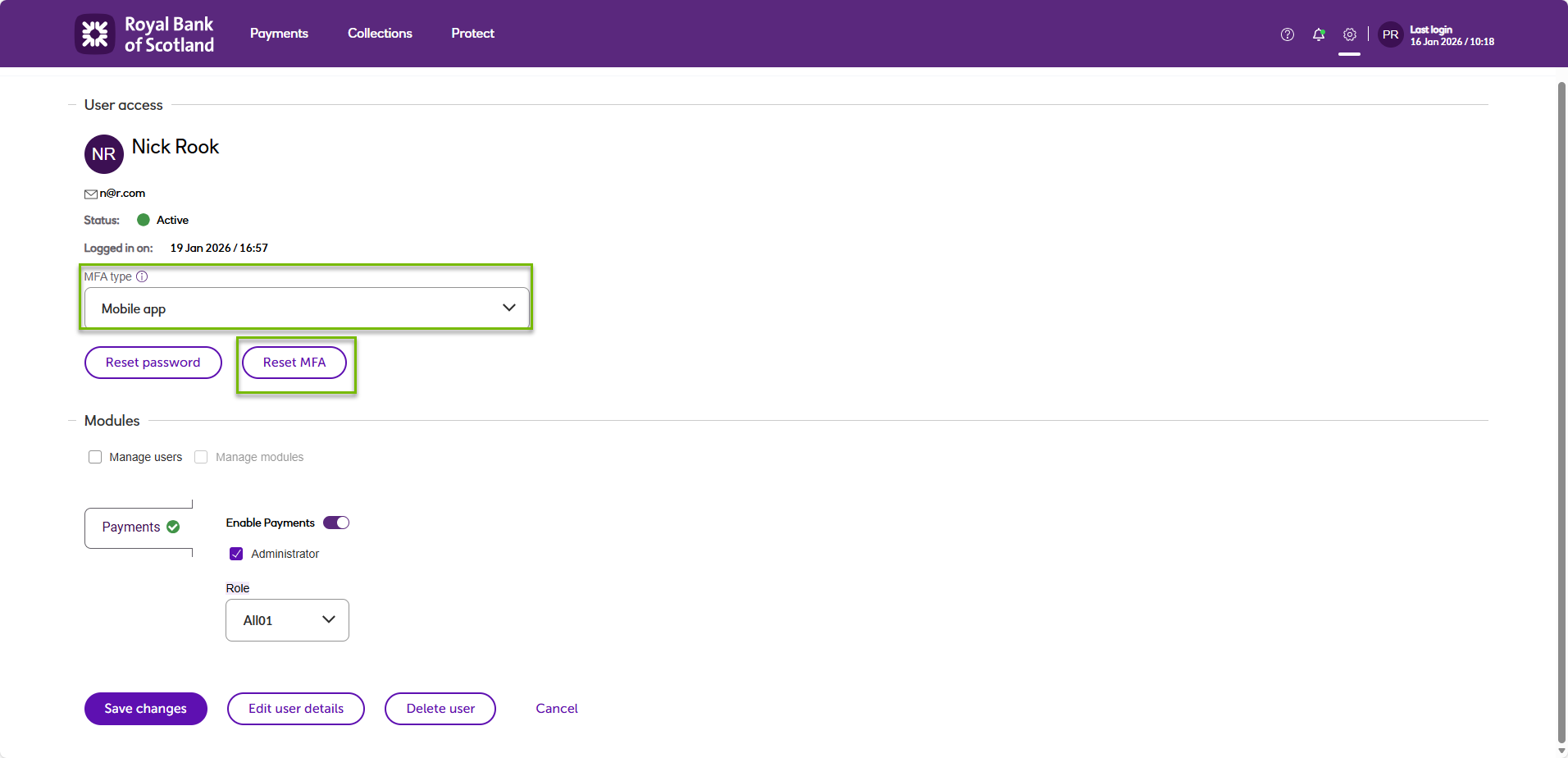Open the Payments menu
Image resolution: width=1568 pixels, height=758 pixels.
pos(279,34)
